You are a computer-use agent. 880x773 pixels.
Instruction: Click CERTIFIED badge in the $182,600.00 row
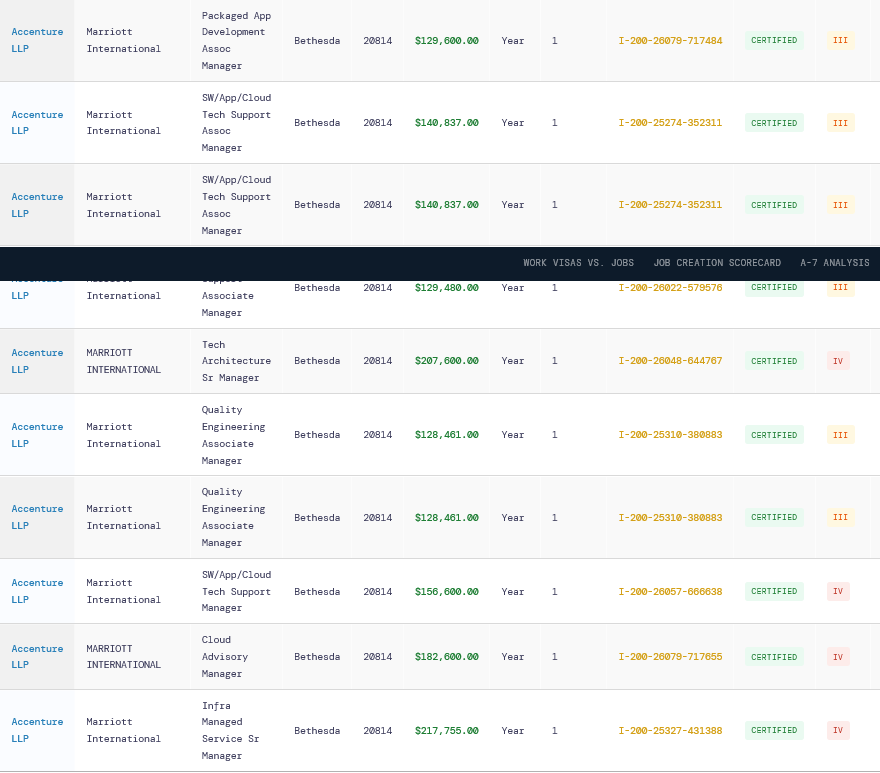[774, 657]
